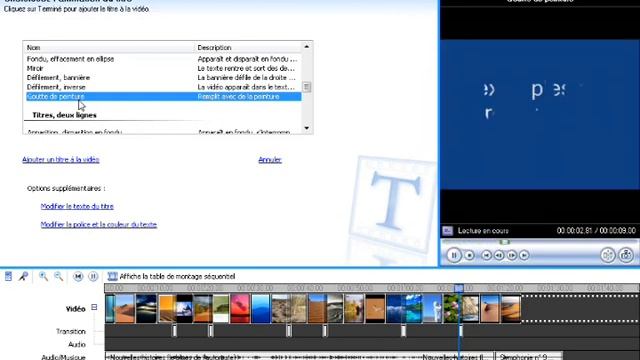640x360 pixels.
Task: Split the clip at current frame
Action: pyautogui.click(x=607, y=255)
